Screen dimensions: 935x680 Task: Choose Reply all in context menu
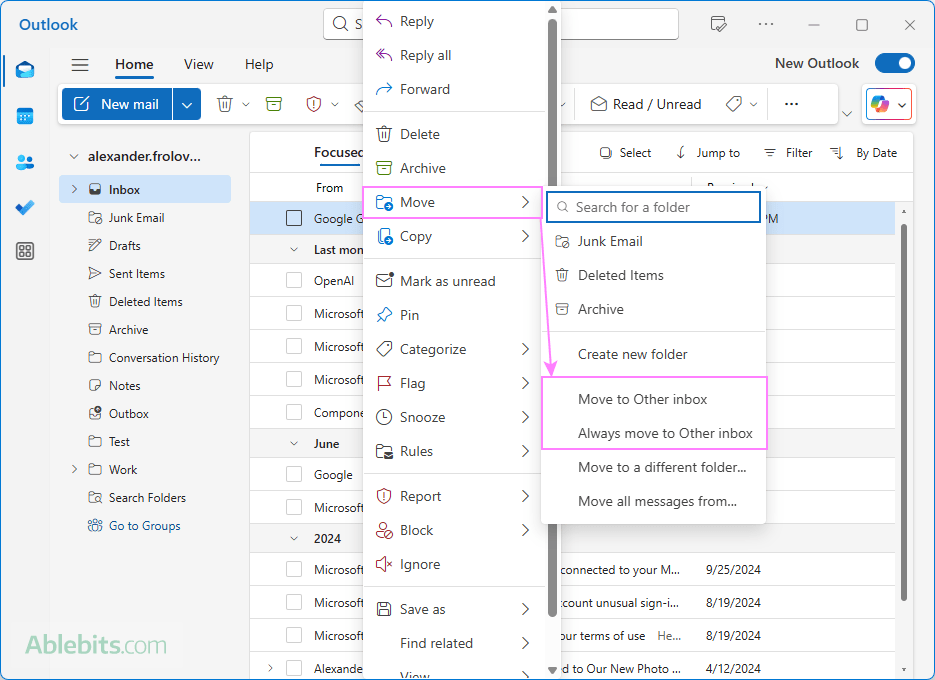coord(454,55)
